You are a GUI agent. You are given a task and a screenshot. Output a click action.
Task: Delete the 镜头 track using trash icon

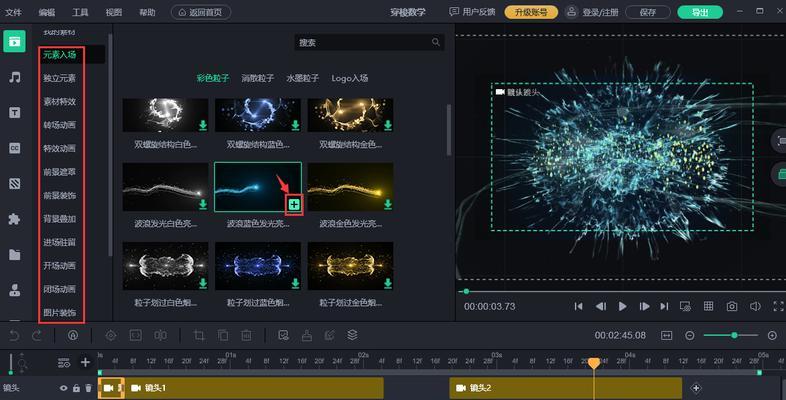[x=88, y=388]
